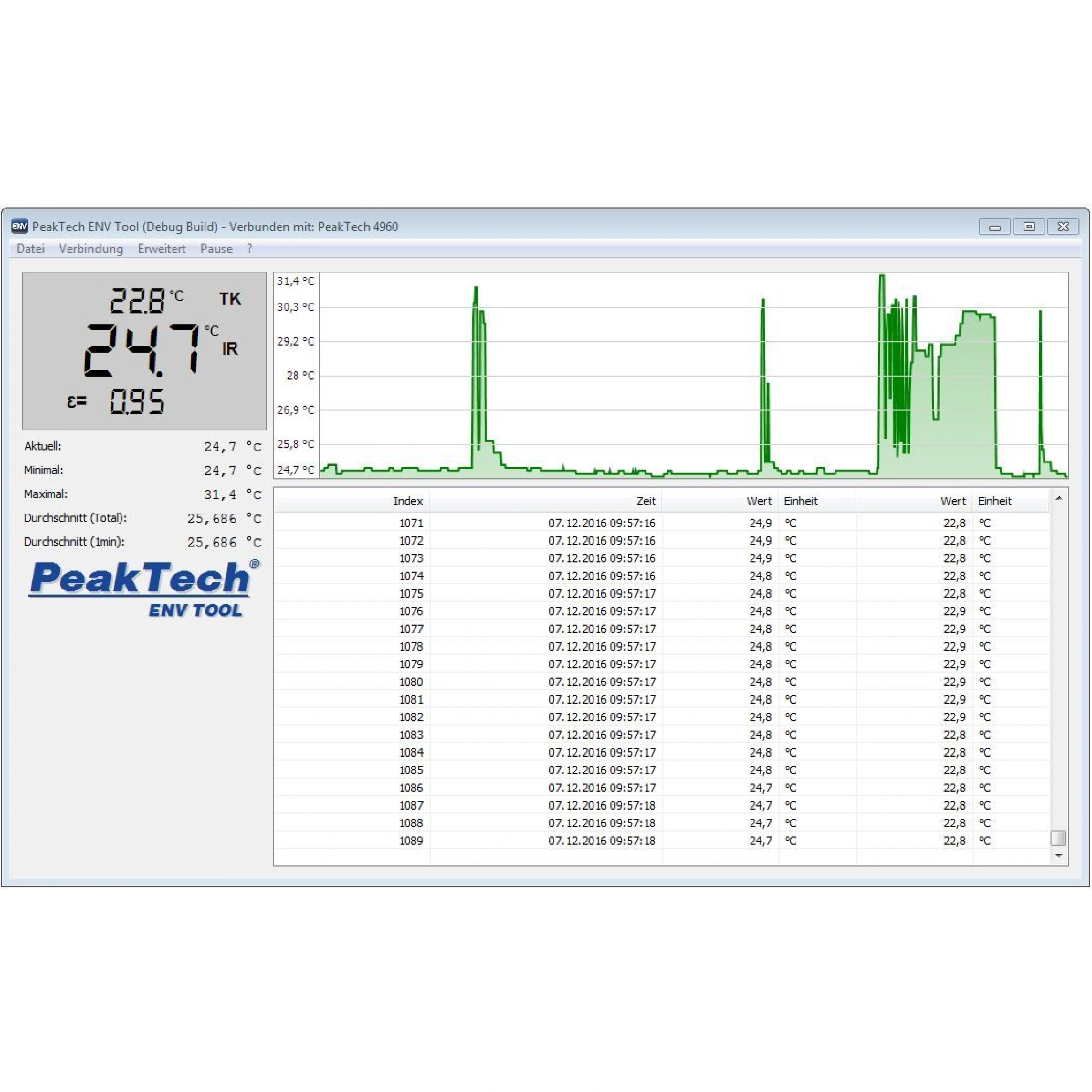Click the ENV app icon in title bar
1092x1092 pixels.
pos(19,226)
